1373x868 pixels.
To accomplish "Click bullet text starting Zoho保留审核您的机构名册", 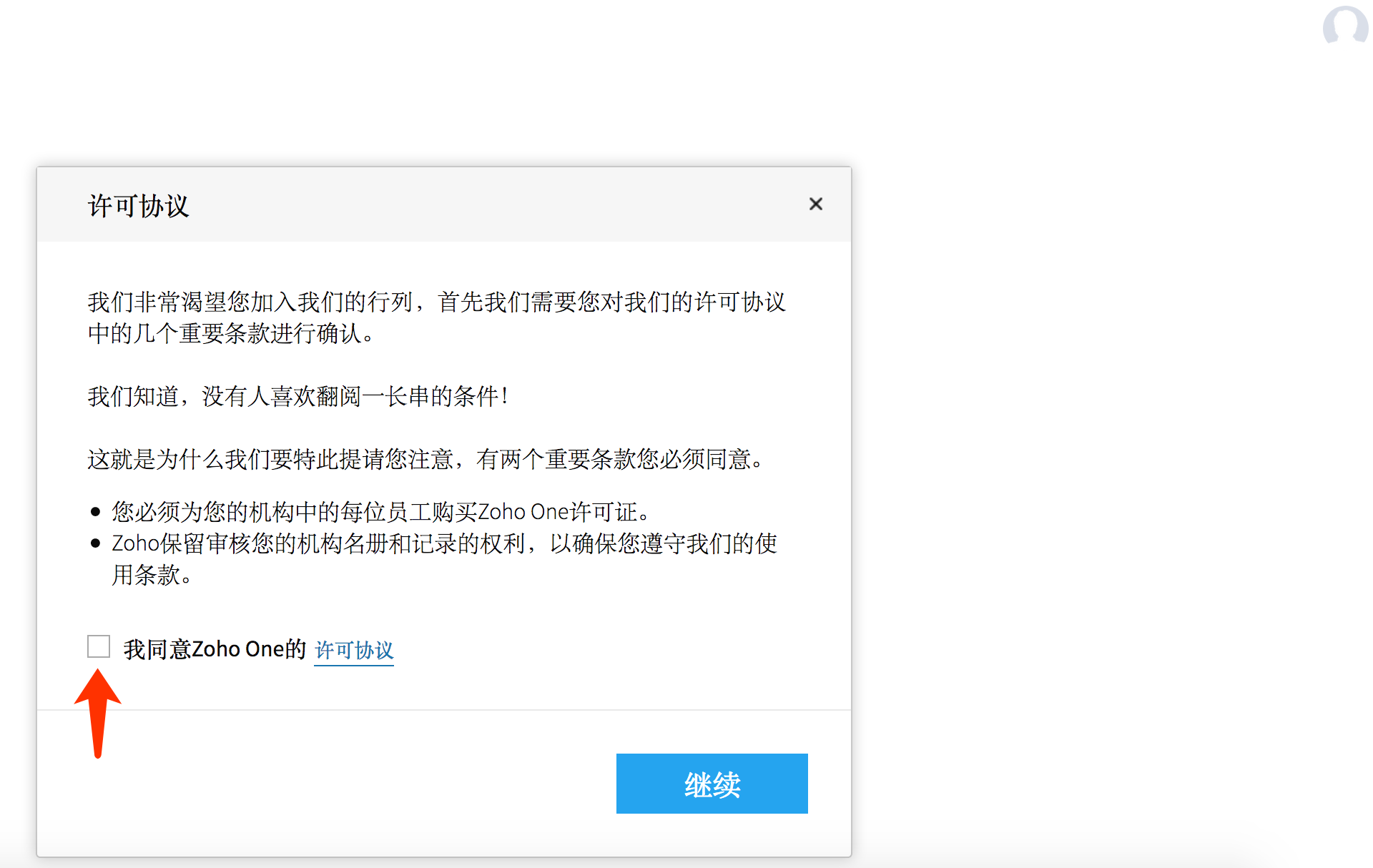I will (x=443, y=543).
